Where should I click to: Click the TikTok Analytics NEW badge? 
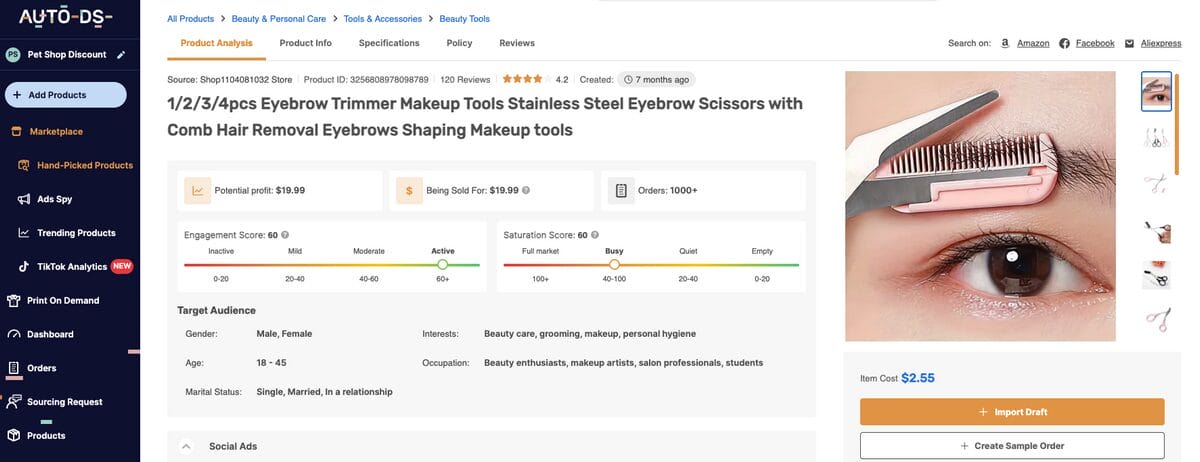[122, 267]
